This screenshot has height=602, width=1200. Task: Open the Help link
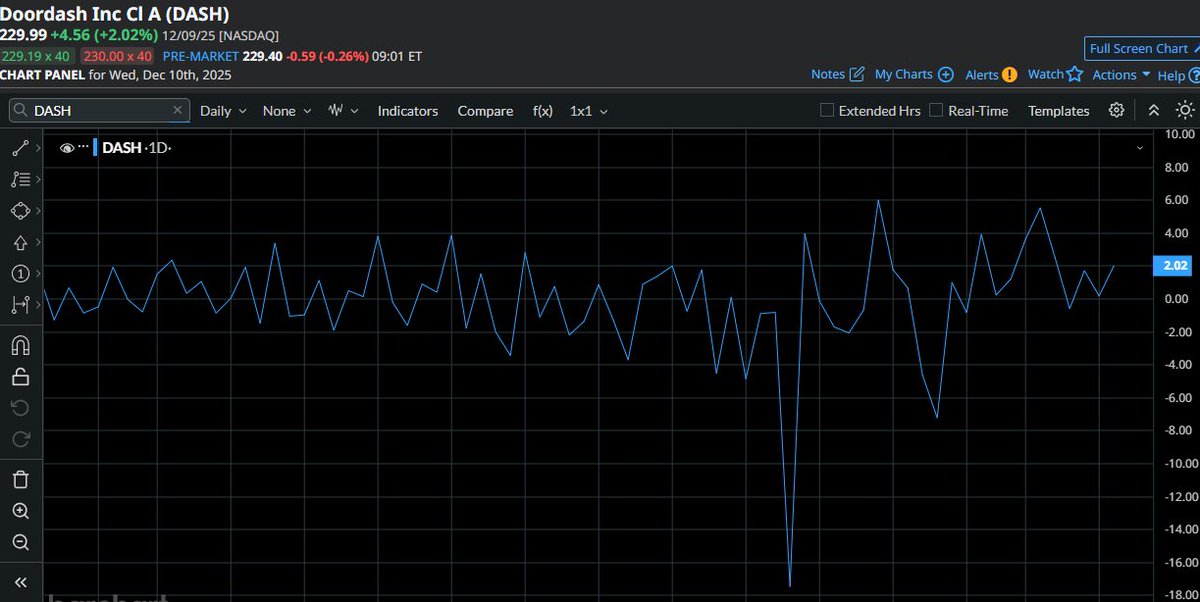1171,75
